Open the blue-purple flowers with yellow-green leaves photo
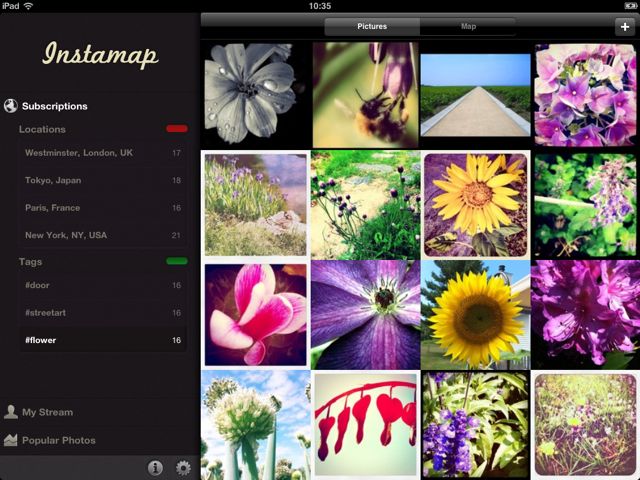 [476, 425]
